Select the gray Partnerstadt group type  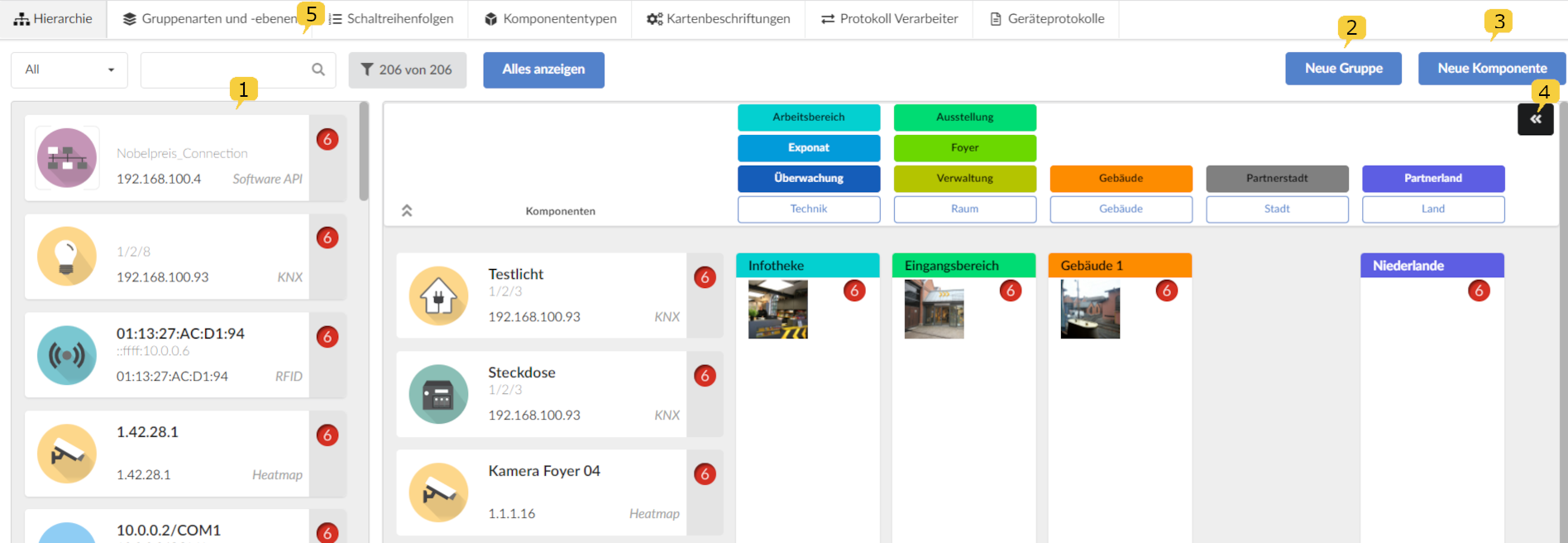coord(1277,179)
